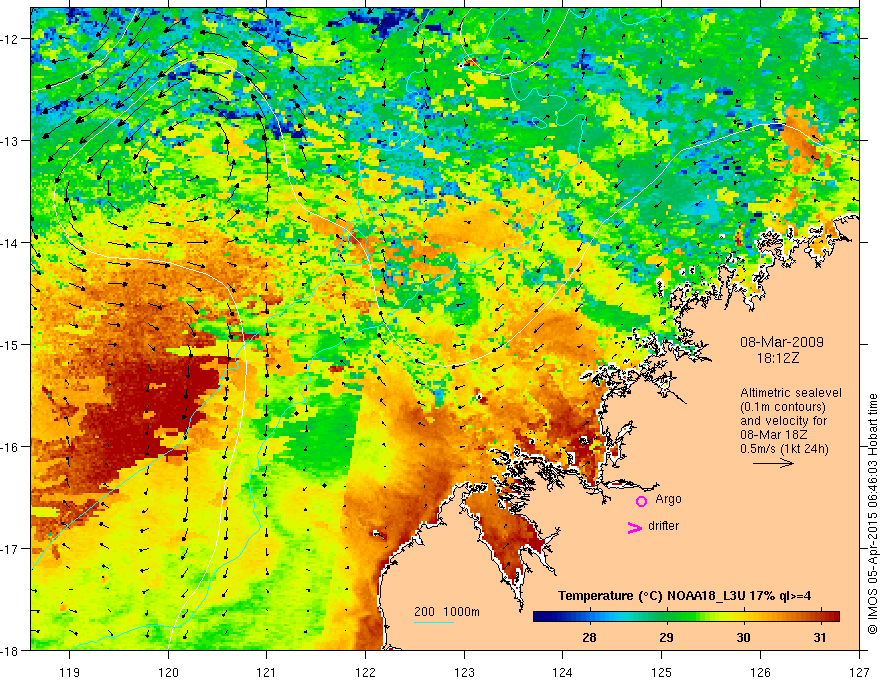Screen dimensions: 880x680
Task: Click longitude axis label 126
Action: (760, 672)
